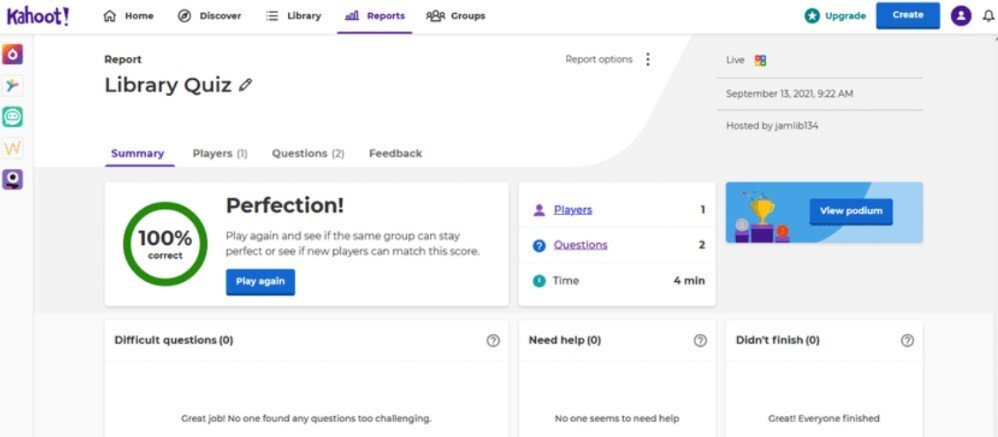Open the notifications bell
Image resolution: width=998 pixels, height=437 pixels.
988,16
